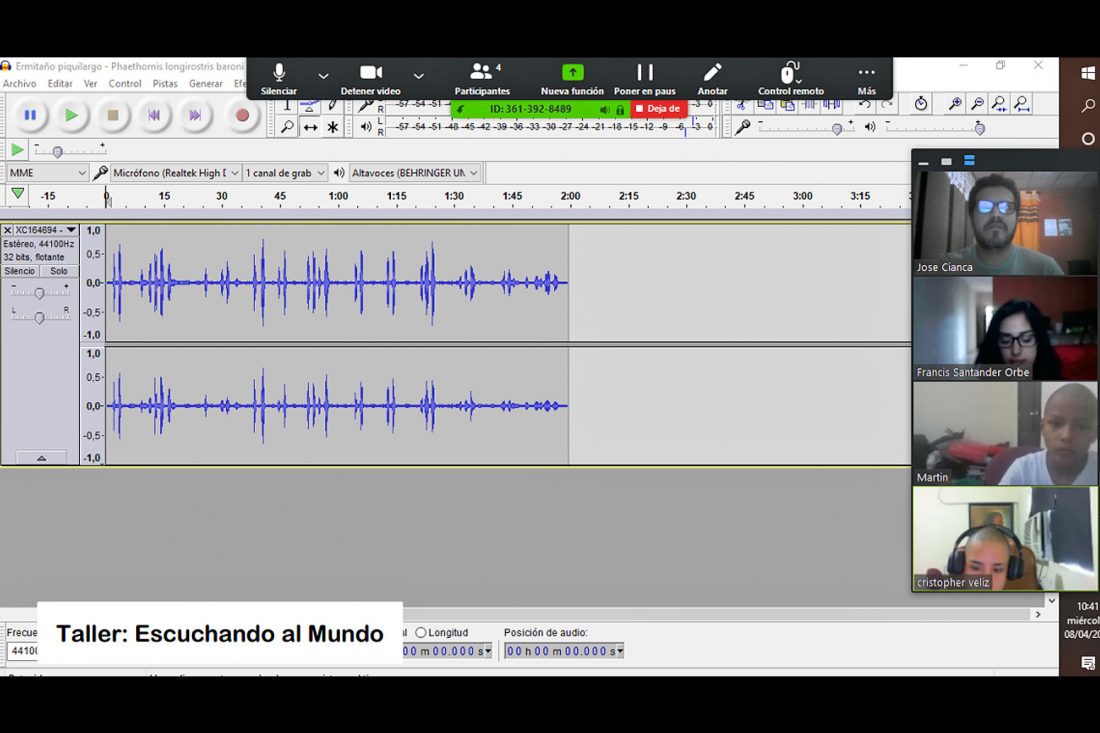
Task: Activate the Zoom magnifier tool
Action: tap(288, 127)
